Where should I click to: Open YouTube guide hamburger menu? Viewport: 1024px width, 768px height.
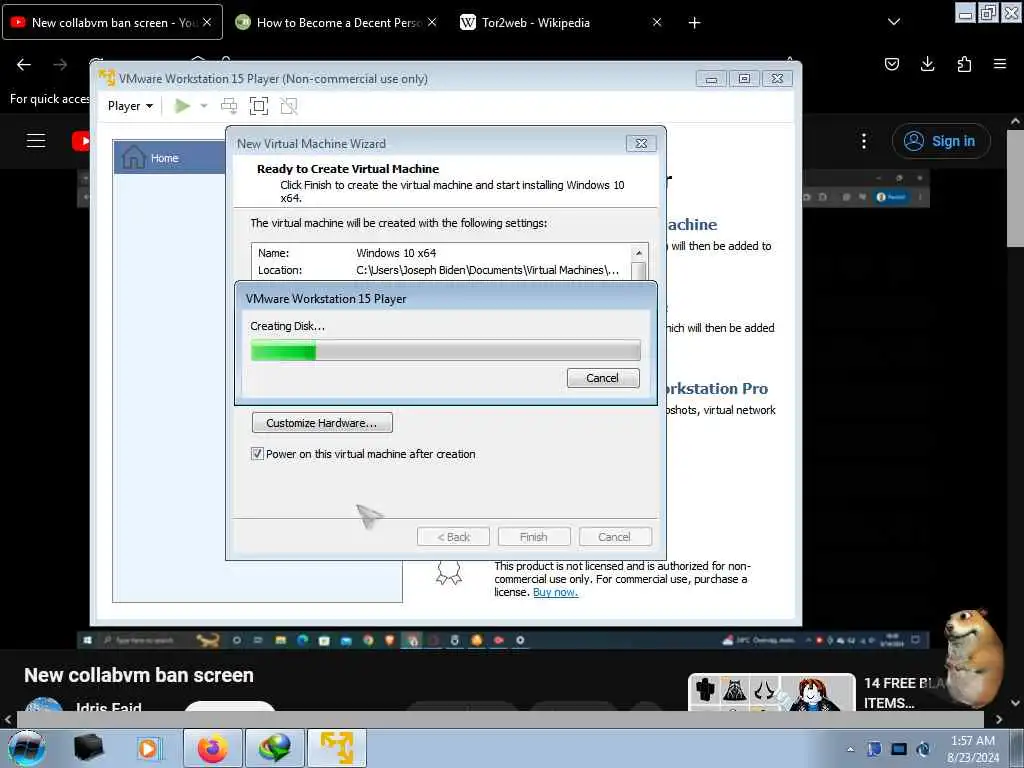pos(36,140)
